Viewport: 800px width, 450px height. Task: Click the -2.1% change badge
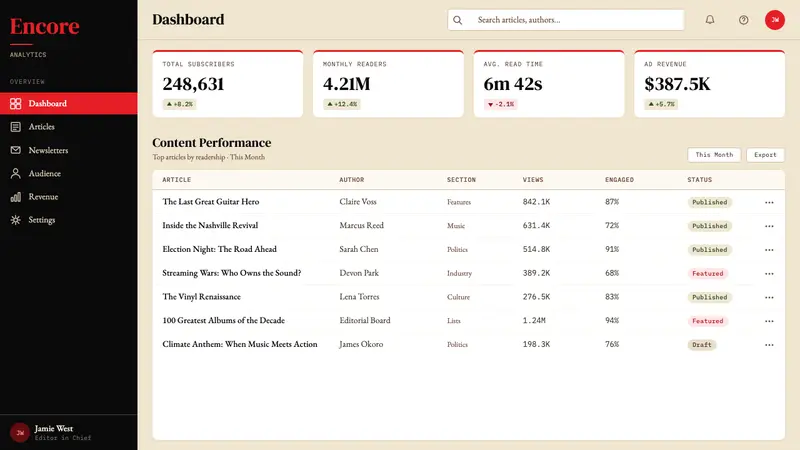(501, 104)
